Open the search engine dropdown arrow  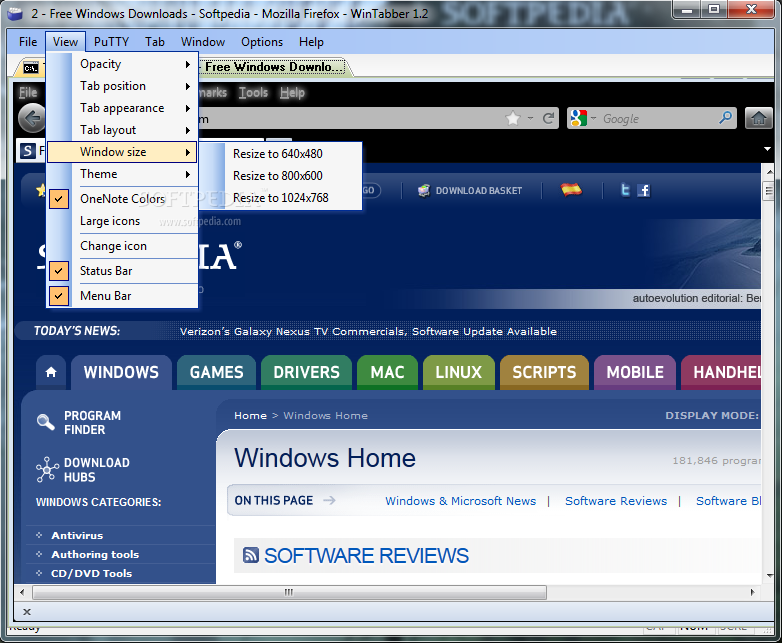(x=593, y=119)
